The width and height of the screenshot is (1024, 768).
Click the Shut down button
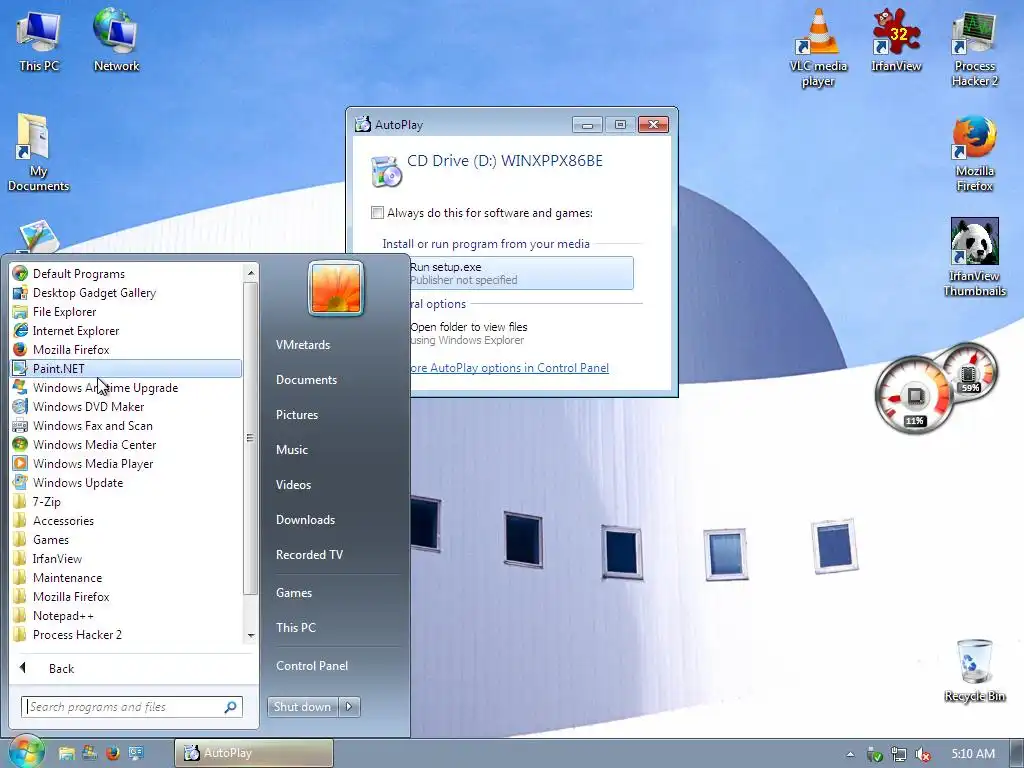point(303,707)
